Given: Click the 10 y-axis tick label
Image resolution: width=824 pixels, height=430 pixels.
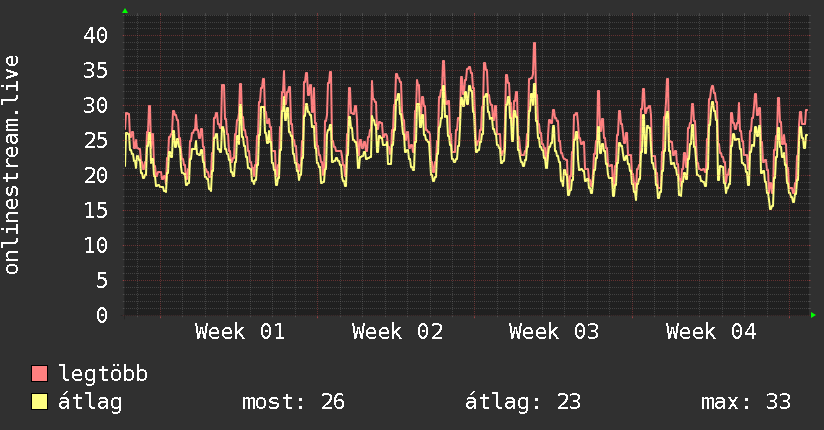Looking at the screenshot, I should pyautogui.click(x=96, y=245).
